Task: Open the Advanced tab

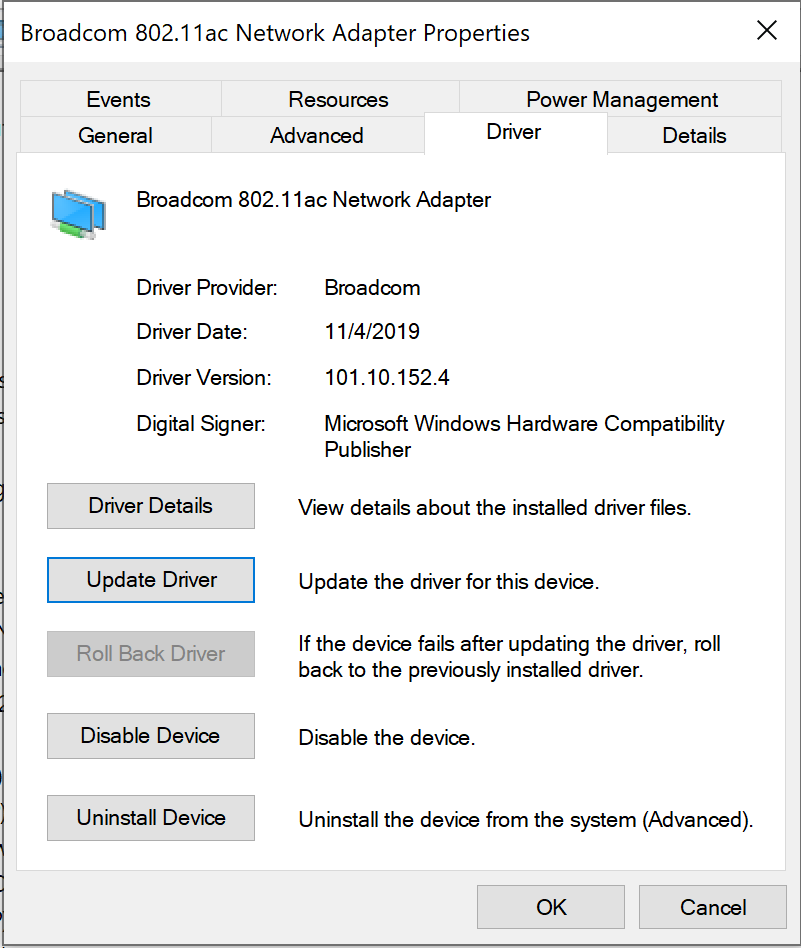Action: 316,136
